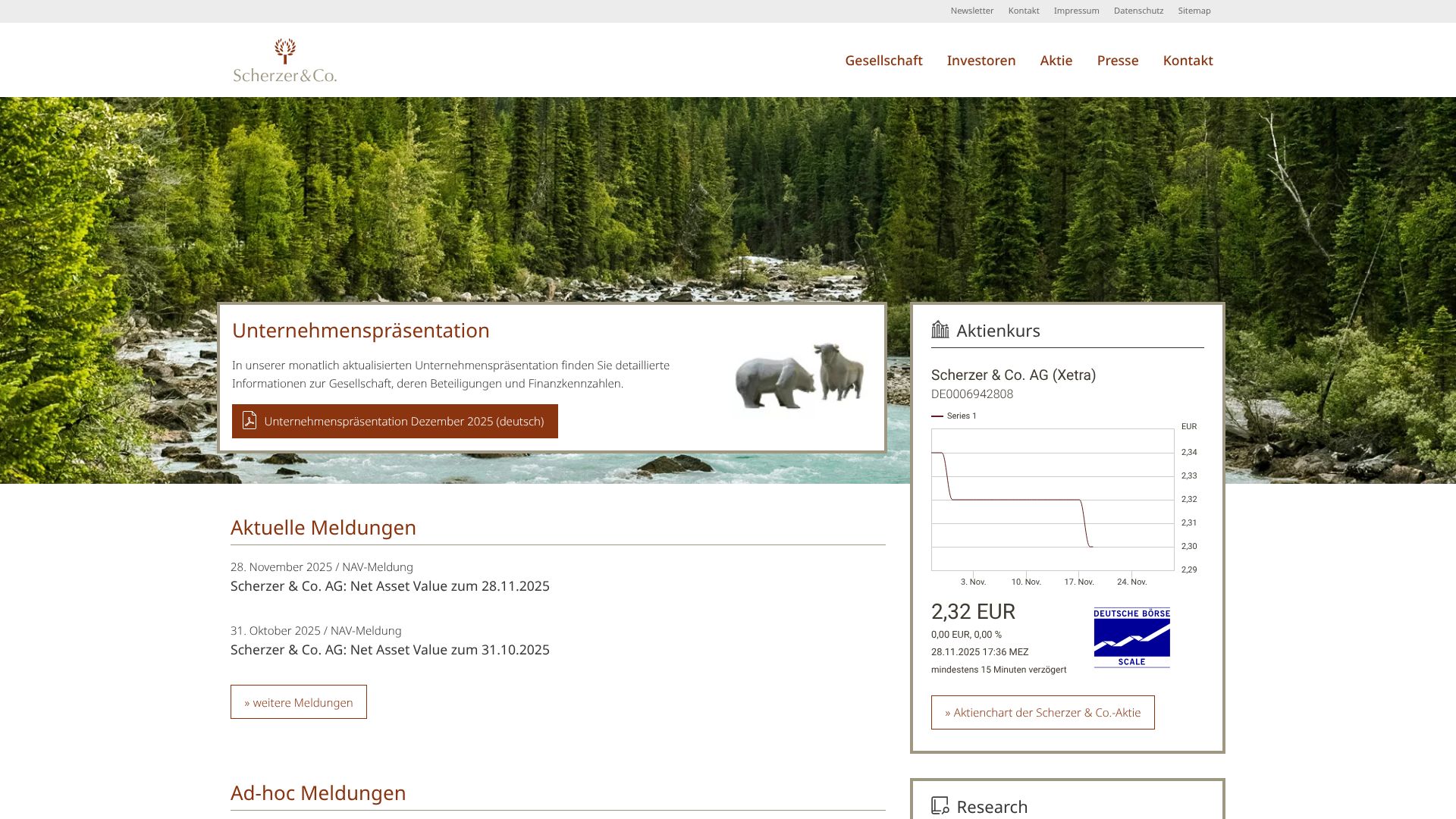This screenshot has width=1456, height=819.
Task: Open the Aktie navigation menu
Action: pos(1056,61)
